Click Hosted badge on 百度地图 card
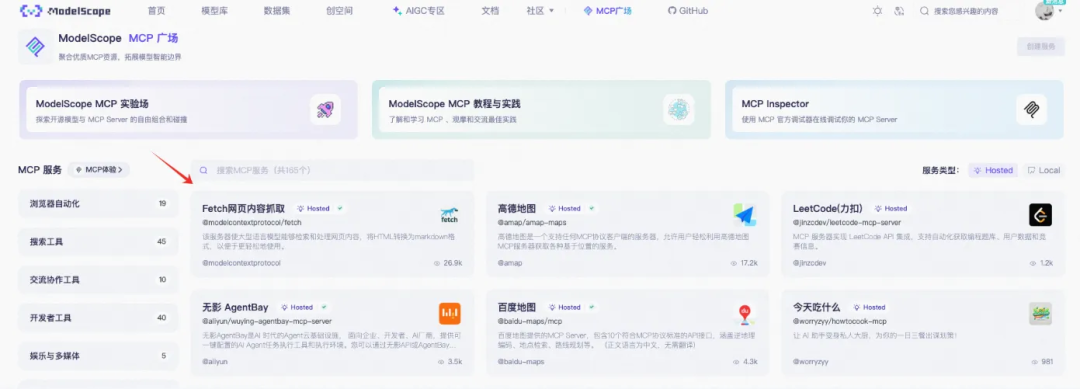 [x=565, y=307]
